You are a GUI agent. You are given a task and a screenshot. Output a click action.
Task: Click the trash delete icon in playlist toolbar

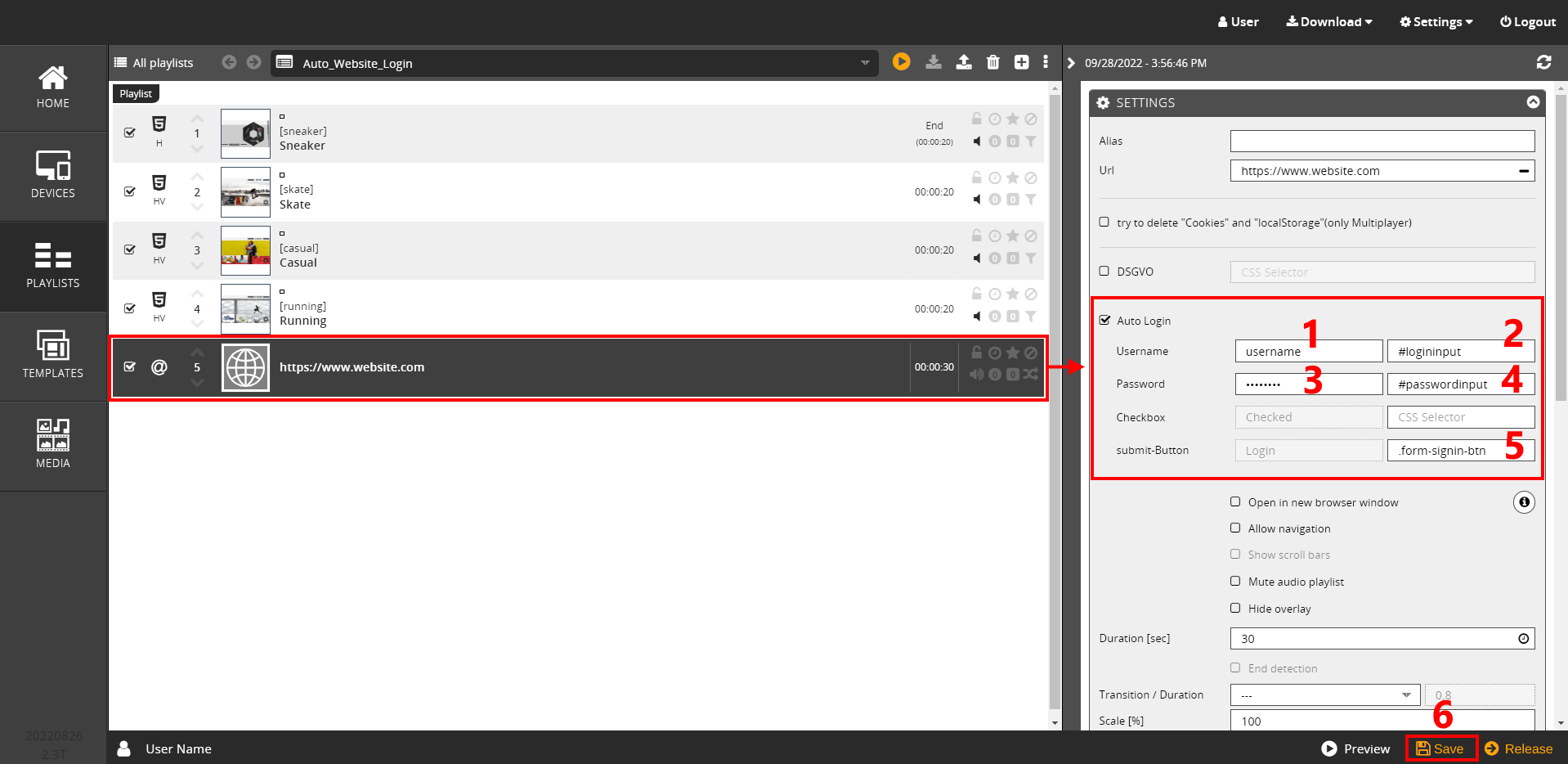point(992,62)
